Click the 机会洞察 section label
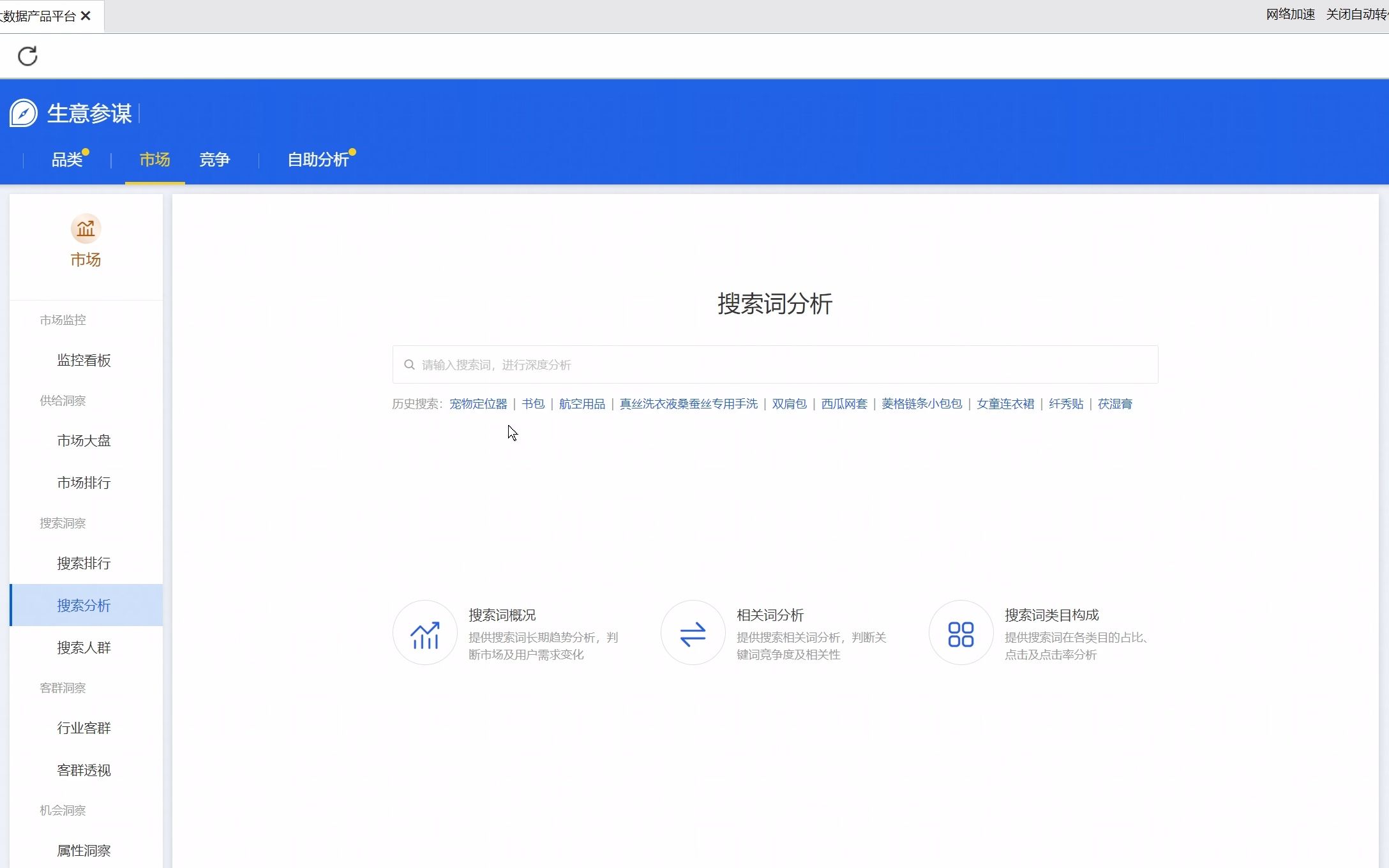This screenshot has height=868, width=1389. pos(63,811)
